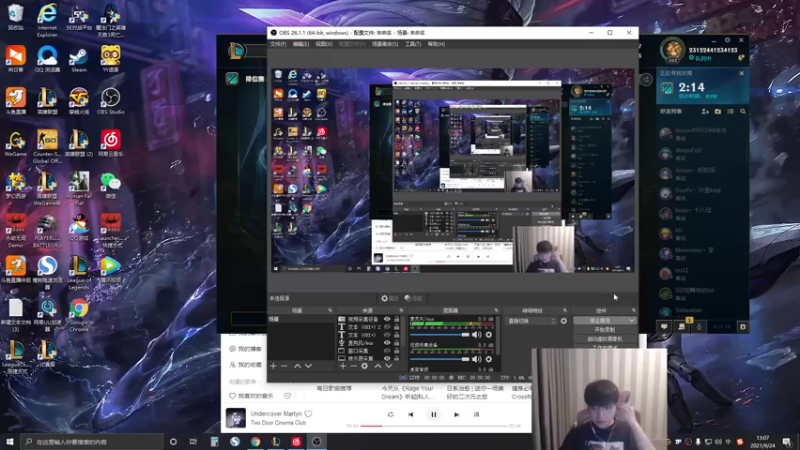Click the taskbar search box
Viewport: 800px width, 450px height.
tap(92, 442)
